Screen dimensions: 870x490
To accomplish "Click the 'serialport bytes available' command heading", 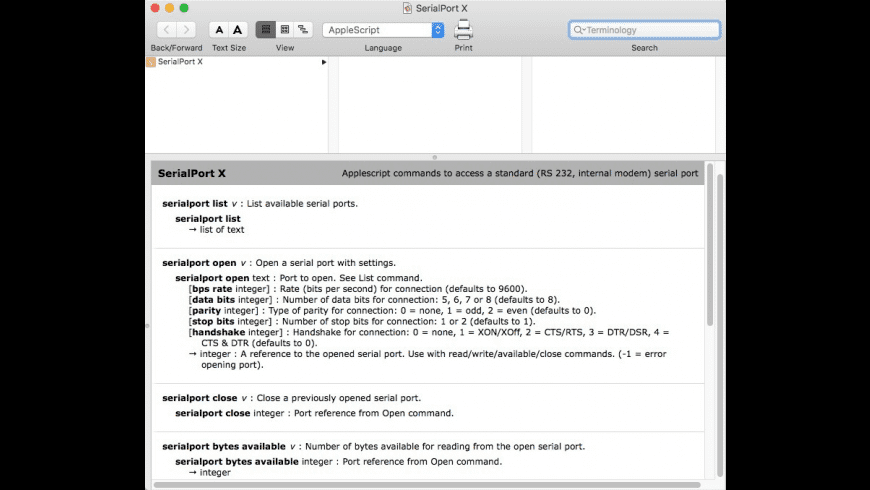I will pos(224,446).
